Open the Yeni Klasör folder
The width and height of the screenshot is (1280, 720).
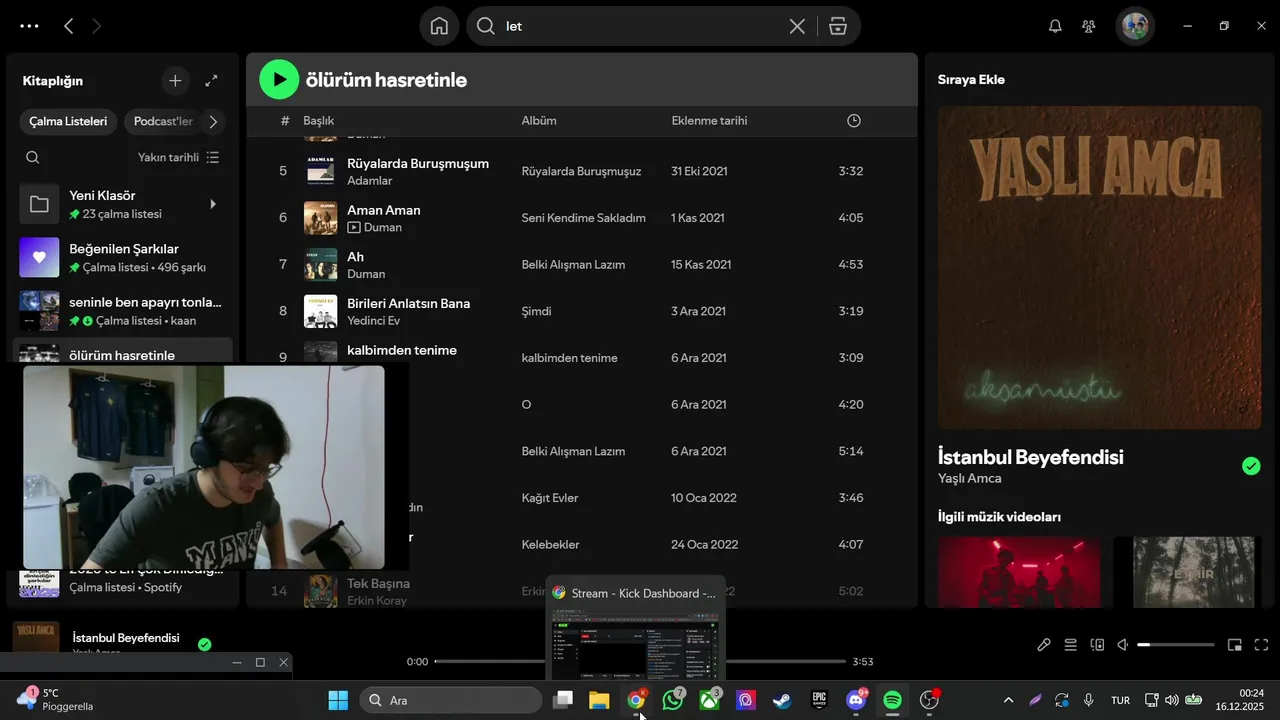tap(123, 204)
